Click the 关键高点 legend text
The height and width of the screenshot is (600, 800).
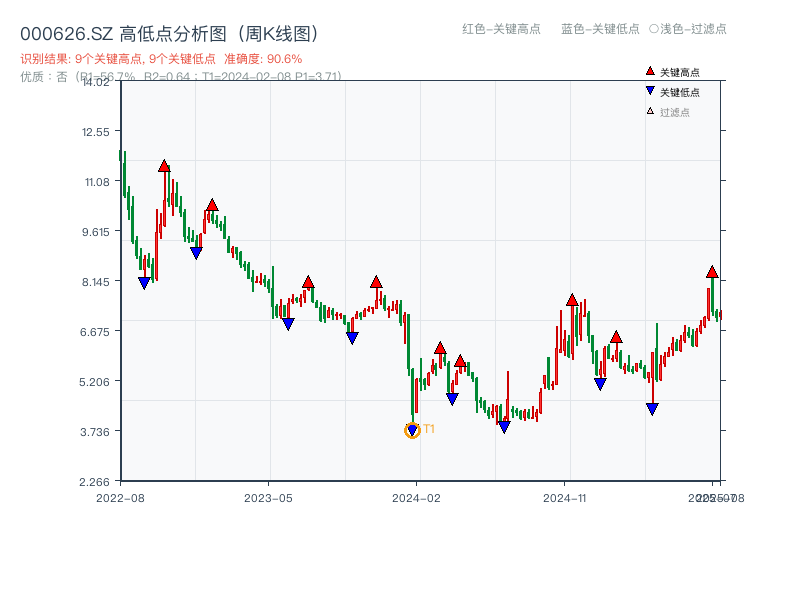680,73
